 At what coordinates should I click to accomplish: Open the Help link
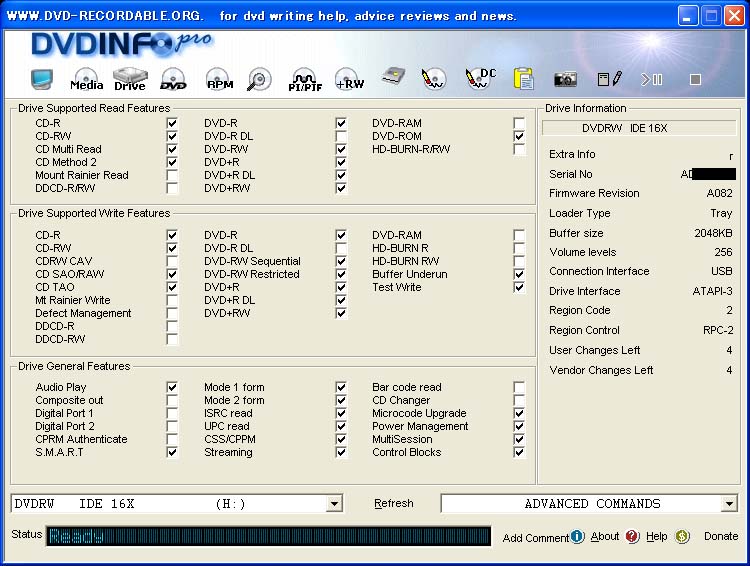click(657, 536)
